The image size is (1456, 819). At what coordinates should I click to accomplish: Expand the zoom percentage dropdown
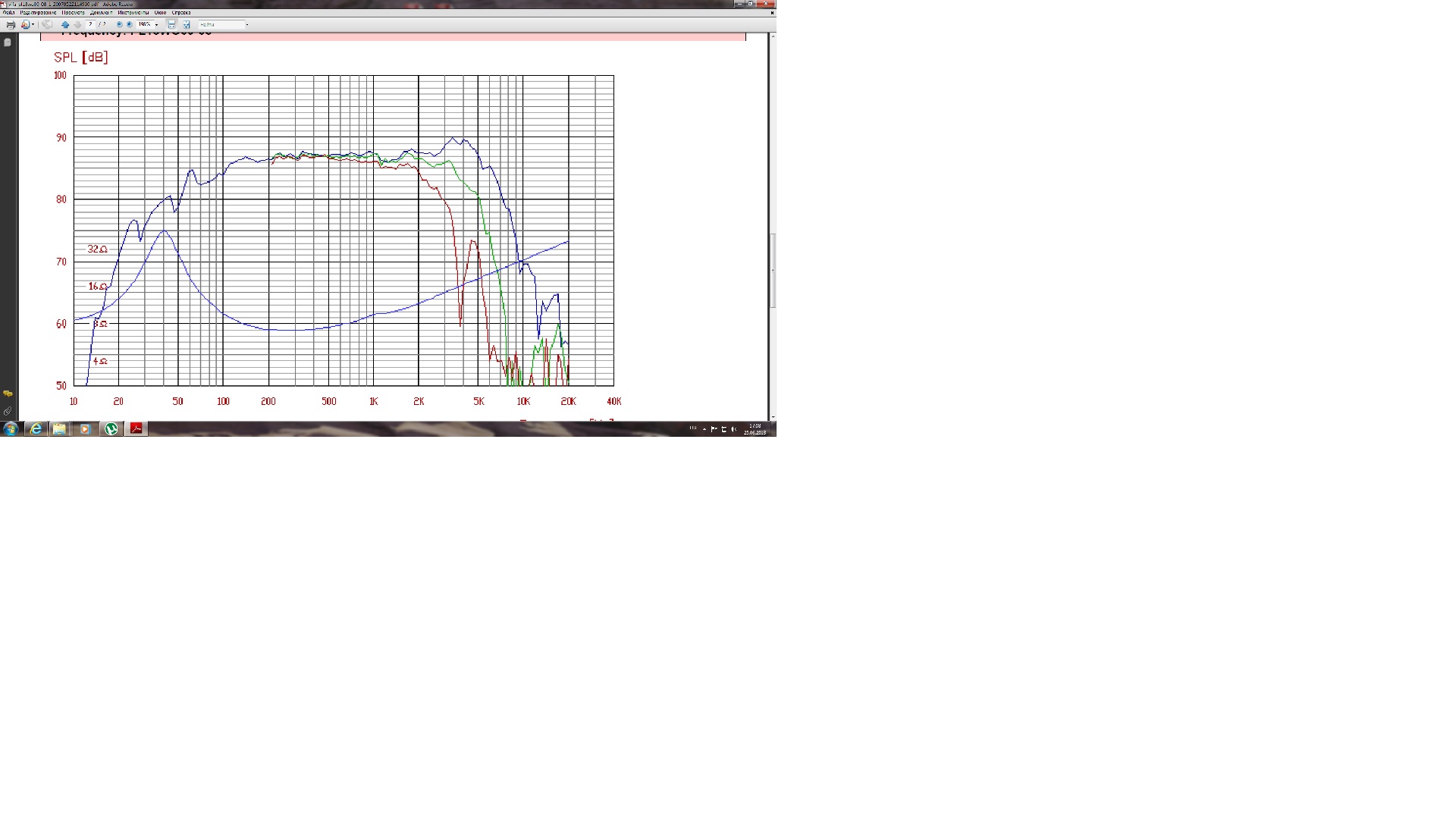coord(156,25)
